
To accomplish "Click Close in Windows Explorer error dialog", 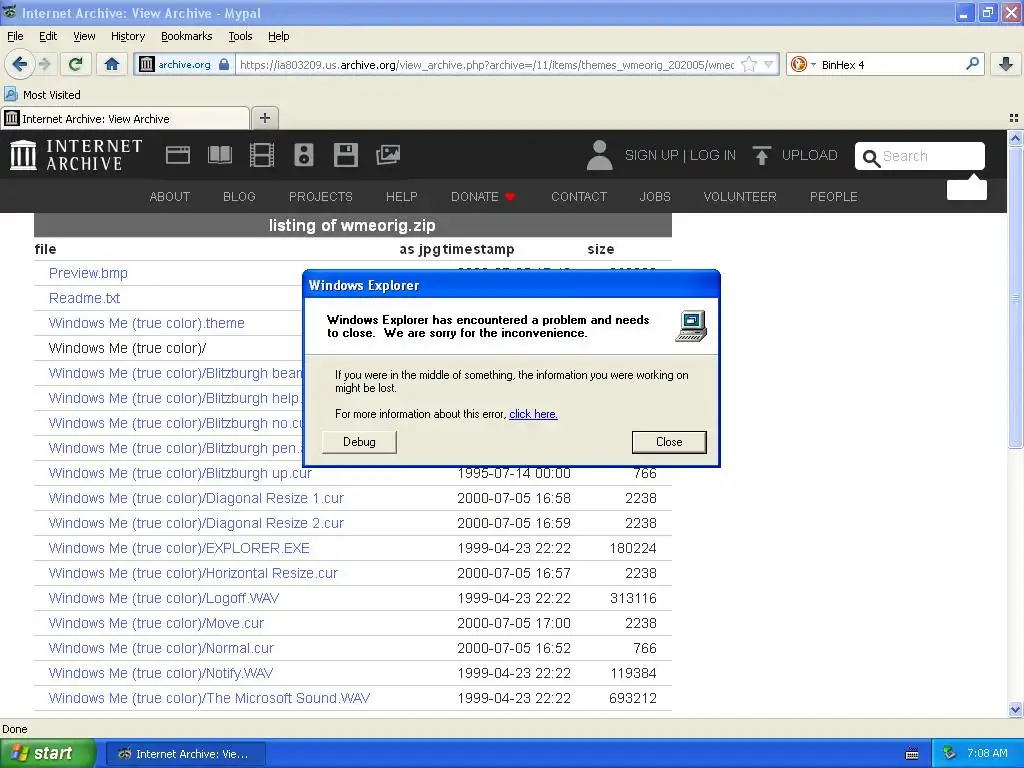I will click(669, 442).
